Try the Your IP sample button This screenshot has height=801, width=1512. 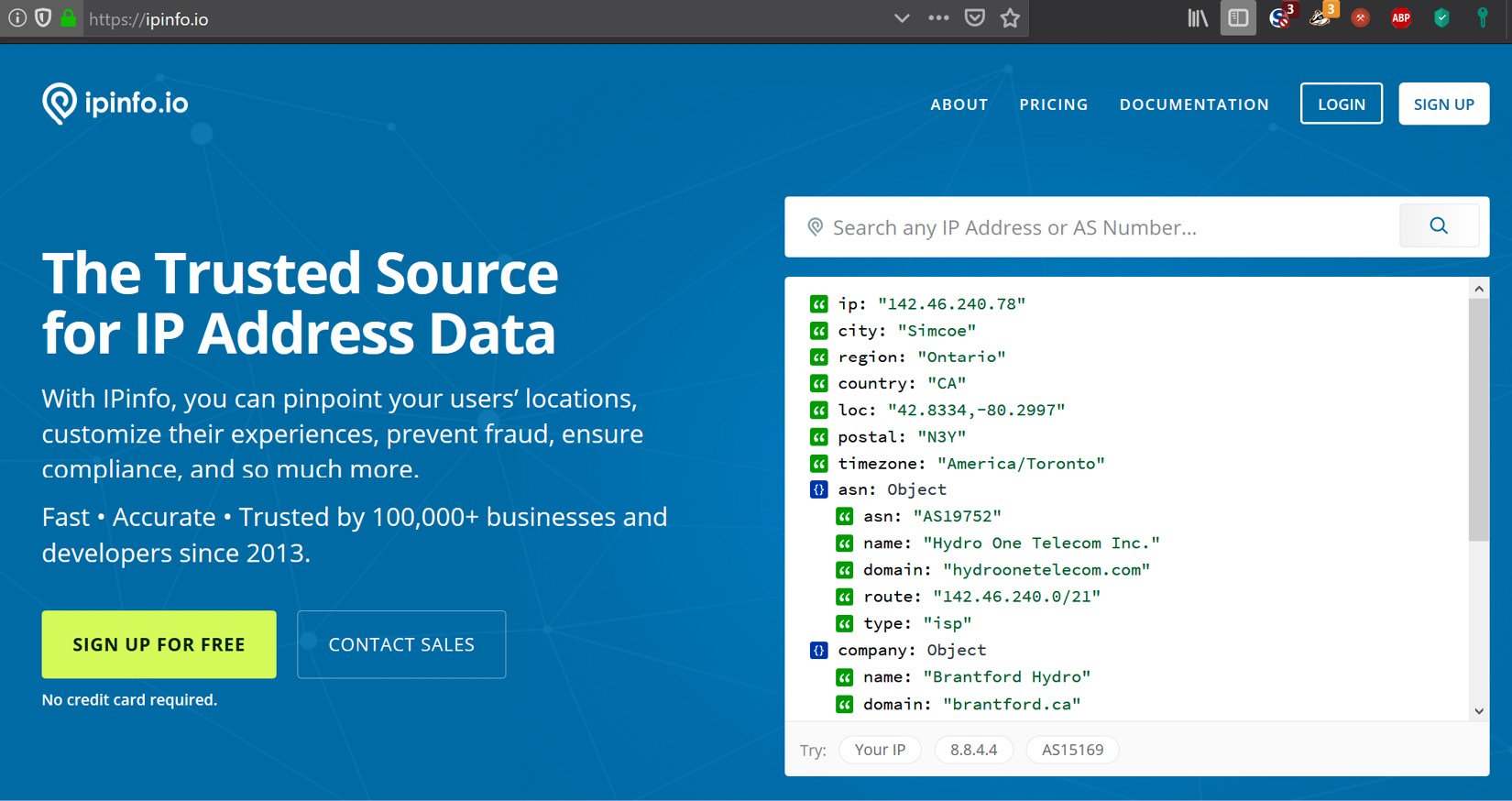coord(880,750)
